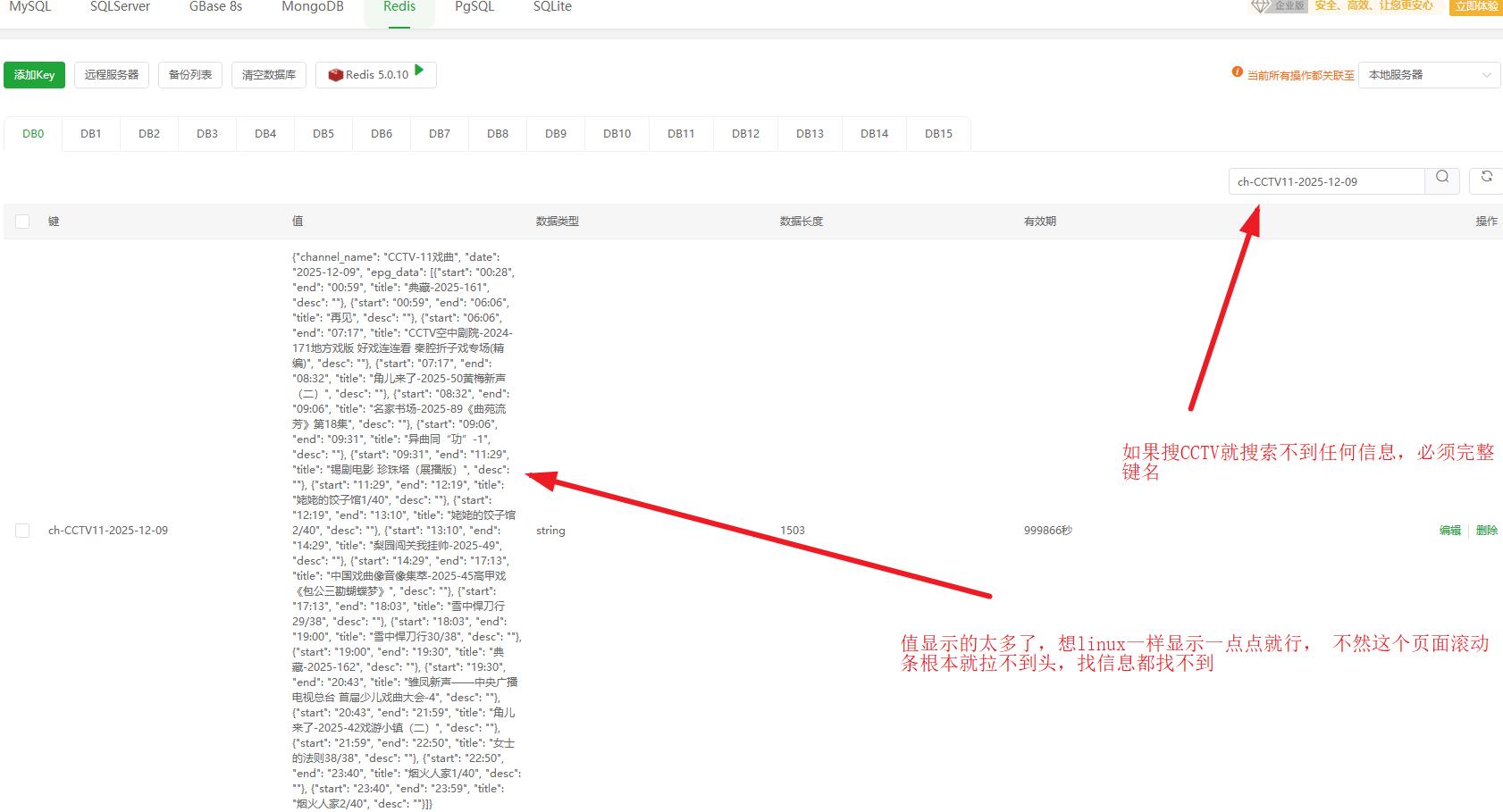1503x812 pixels.
Task: Check the box for row ch-CCTV11-2025-12-09
Action: point(22,531)
